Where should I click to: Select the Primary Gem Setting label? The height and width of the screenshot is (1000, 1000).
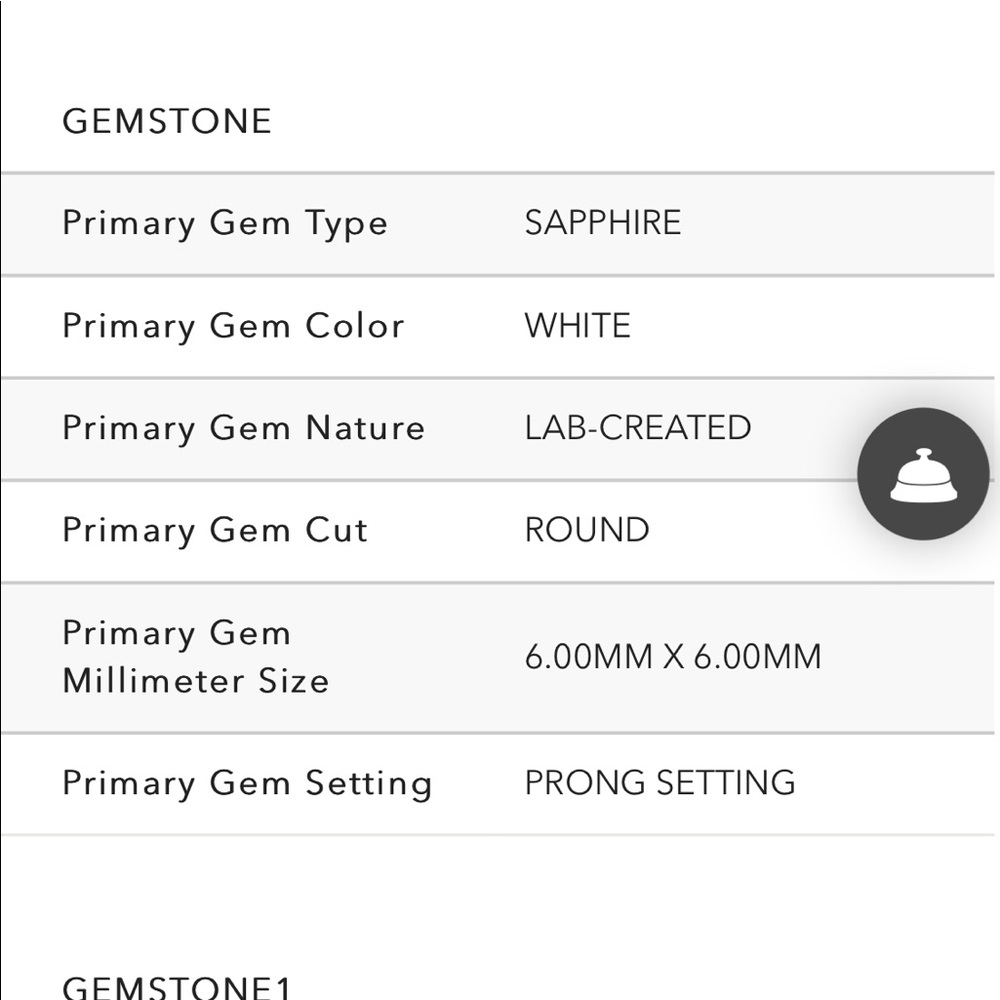[x=247, y=784]
